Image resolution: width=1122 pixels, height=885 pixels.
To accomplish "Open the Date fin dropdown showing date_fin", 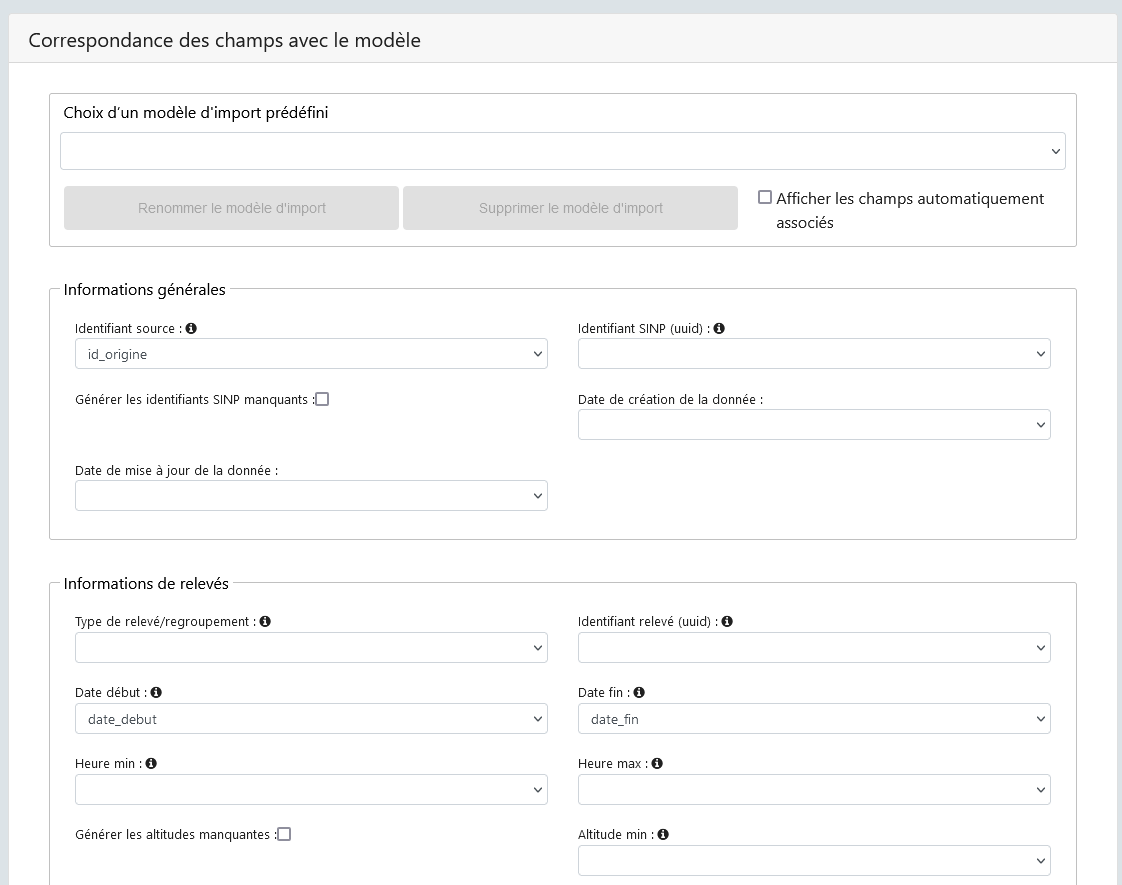I will (x=813, y=718).
